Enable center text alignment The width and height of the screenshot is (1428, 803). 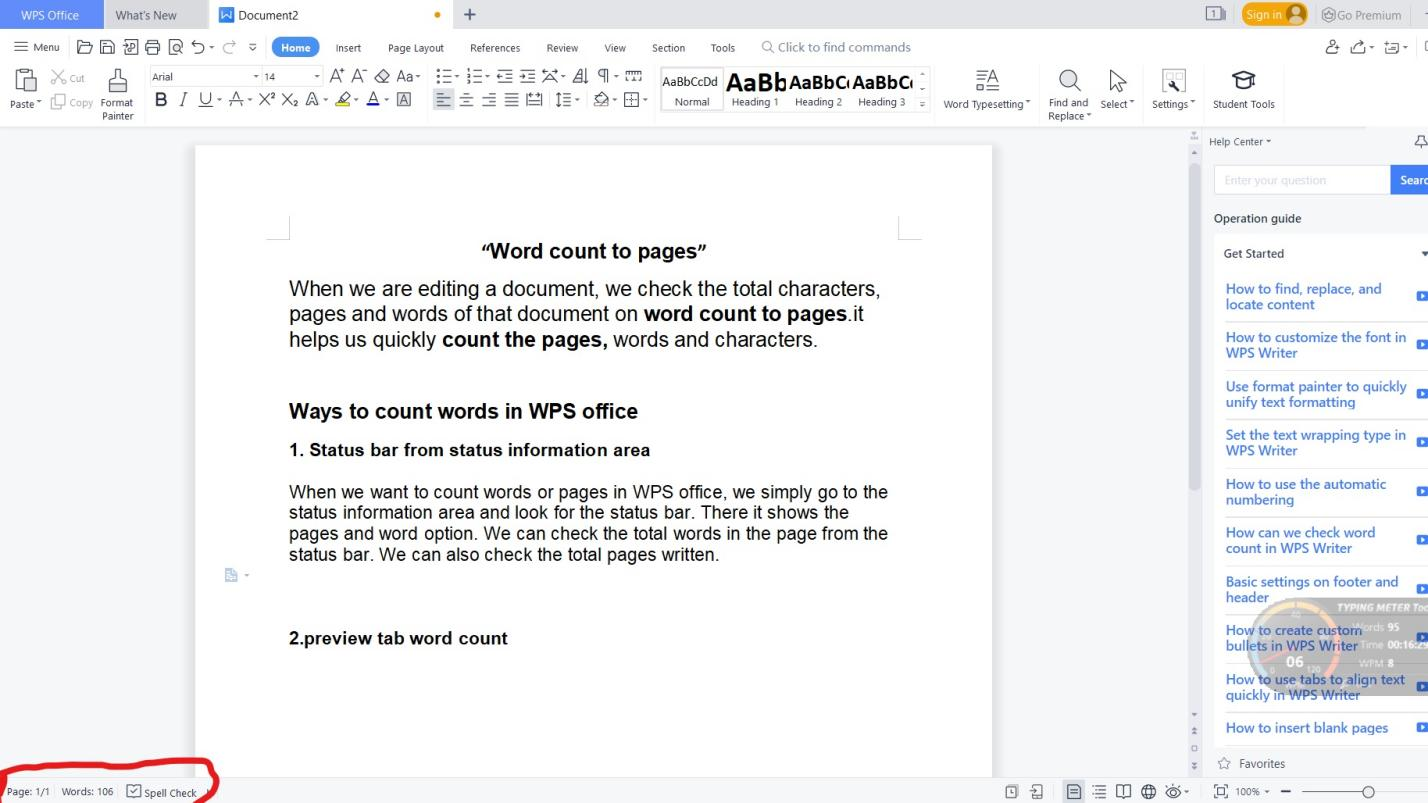[466, 99]
